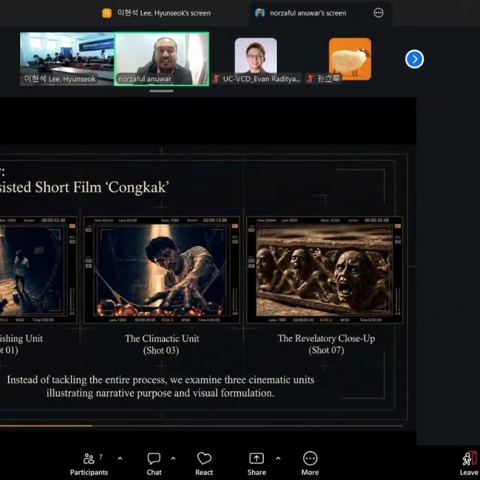Select the sheep avatar participant tile

[x=350, y=59]
